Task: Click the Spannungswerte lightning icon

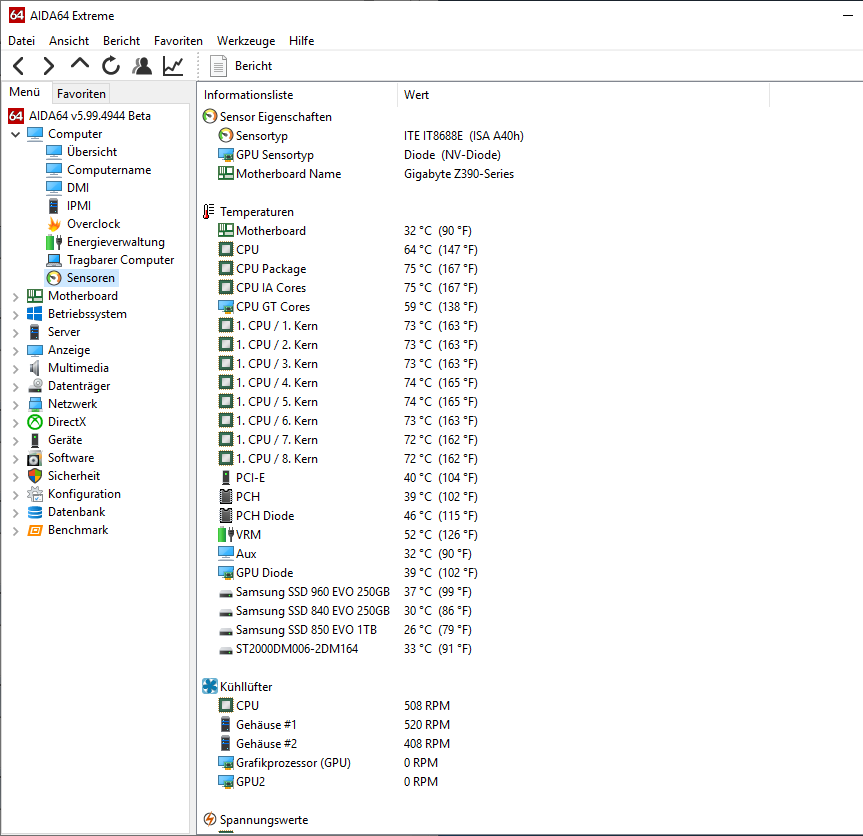Action: [x=210, y=819]
